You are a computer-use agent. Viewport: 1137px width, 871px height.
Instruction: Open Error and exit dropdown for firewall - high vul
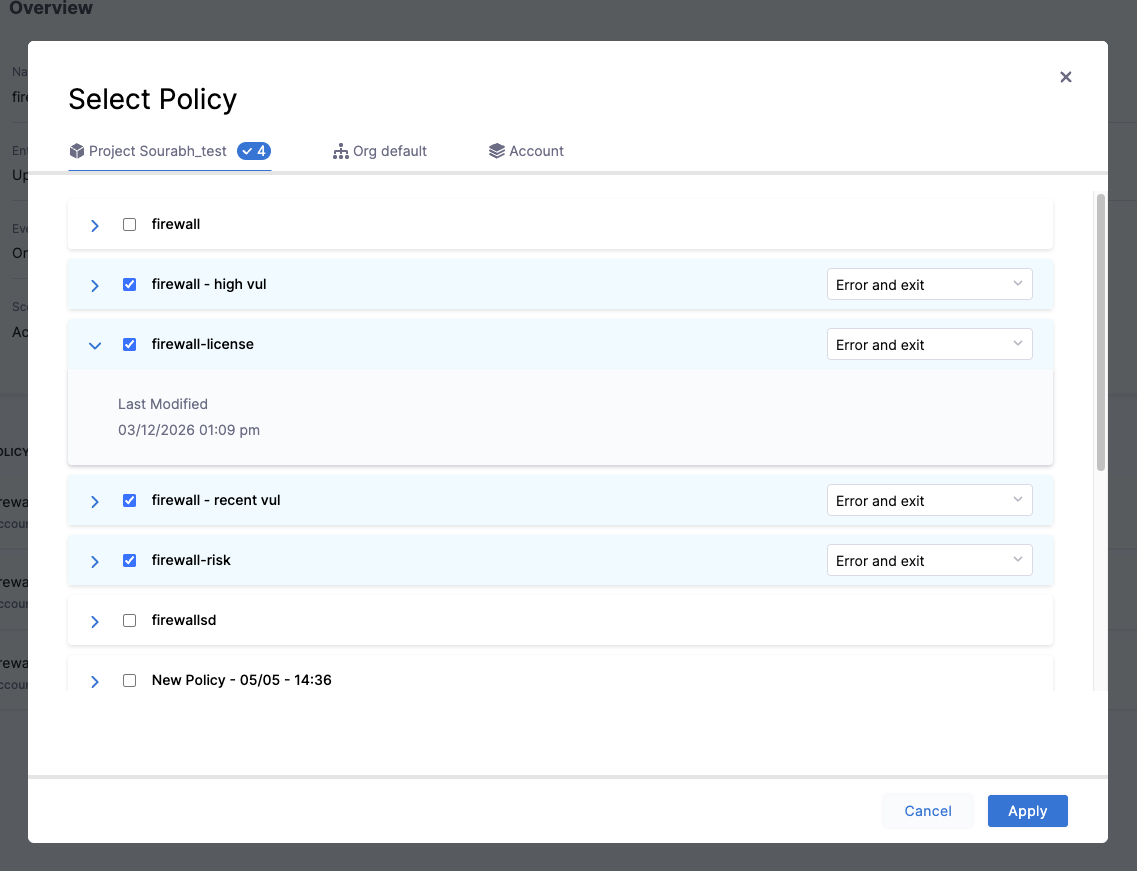(929, 284)
